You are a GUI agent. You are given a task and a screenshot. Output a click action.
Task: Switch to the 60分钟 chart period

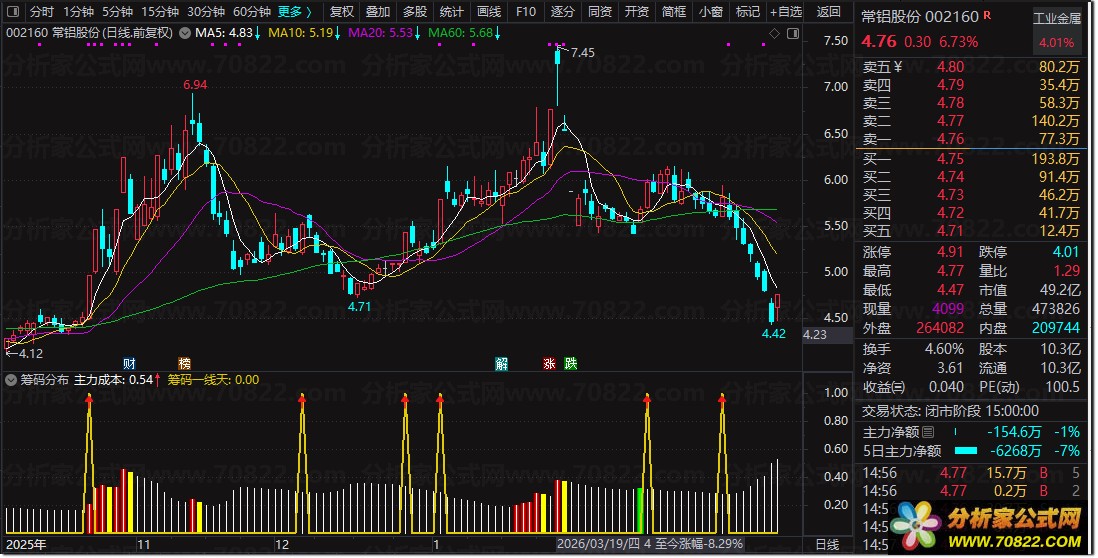[x=252, y=12]
